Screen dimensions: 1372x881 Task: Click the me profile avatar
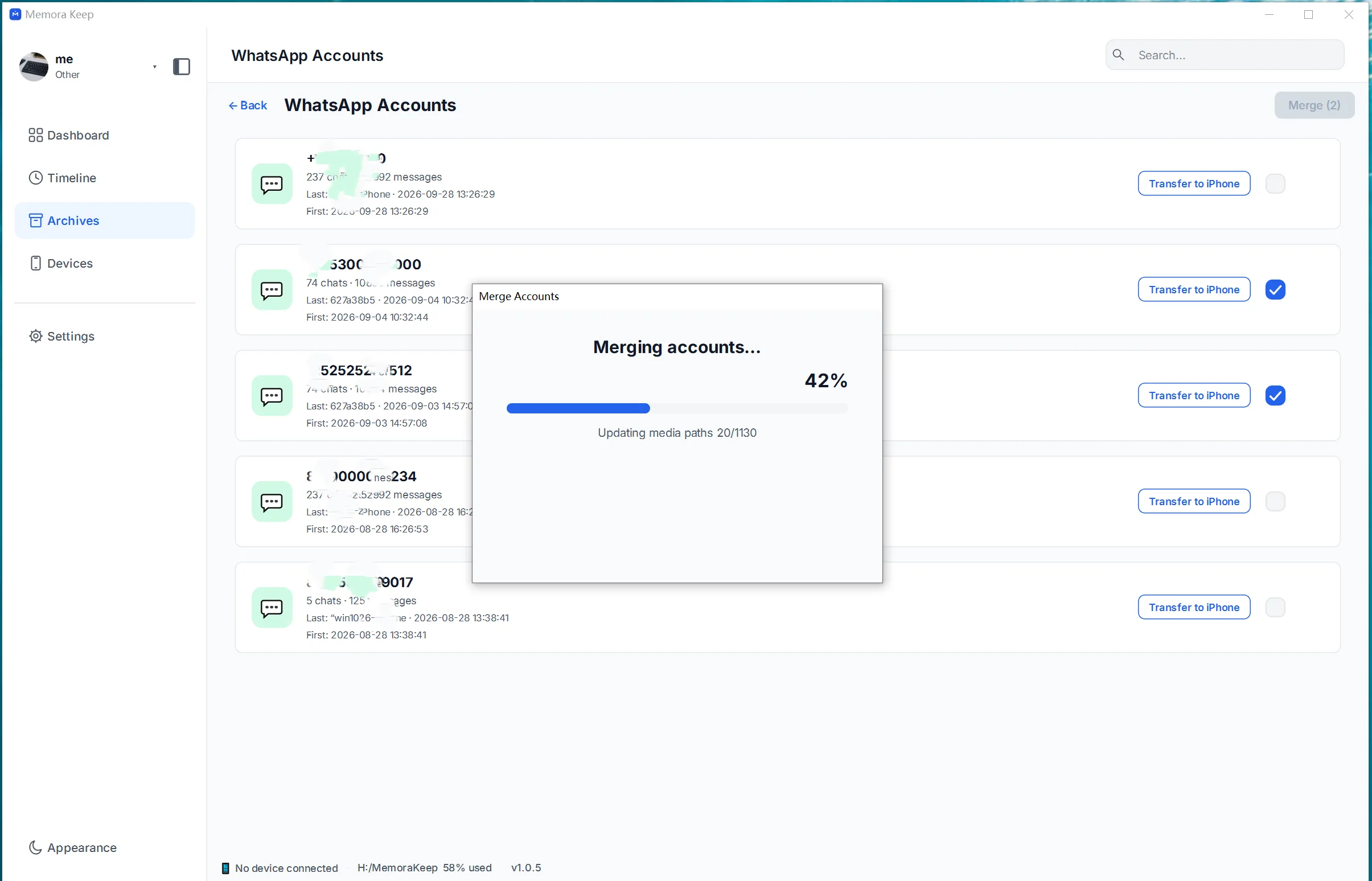click(x=34, y=67)
